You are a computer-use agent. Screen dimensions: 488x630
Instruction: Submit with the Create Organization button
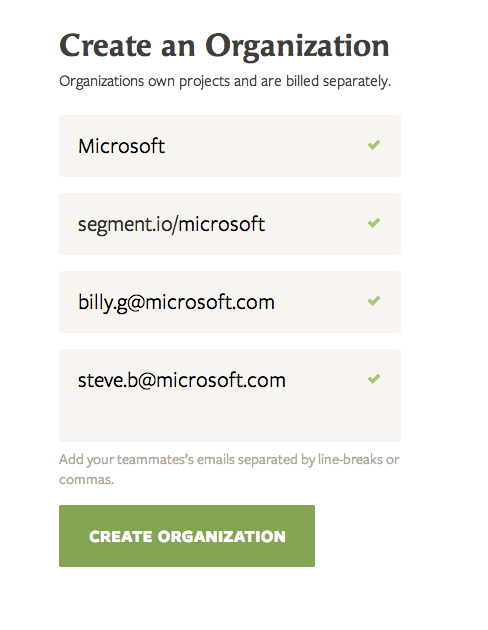pos(187,536)
